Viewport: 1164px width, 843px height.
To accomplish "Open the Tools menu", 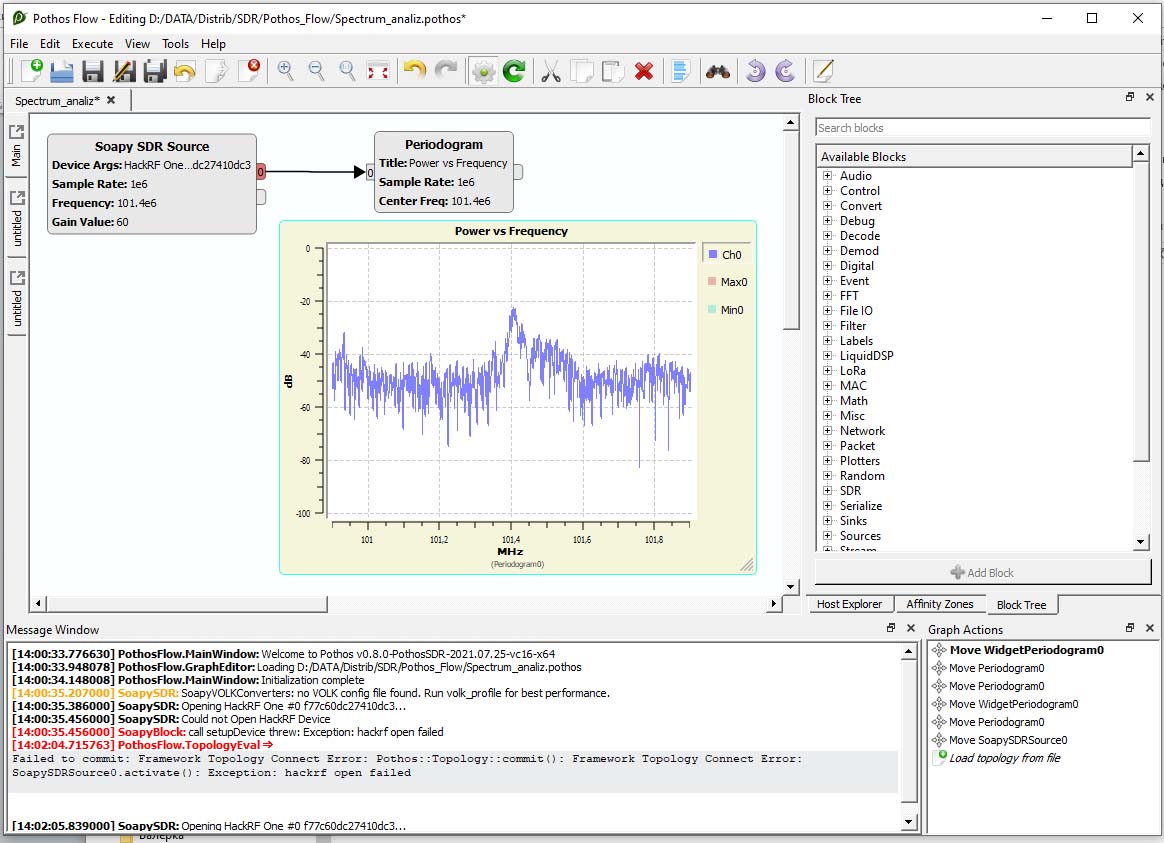I will (x=176, y=44).
